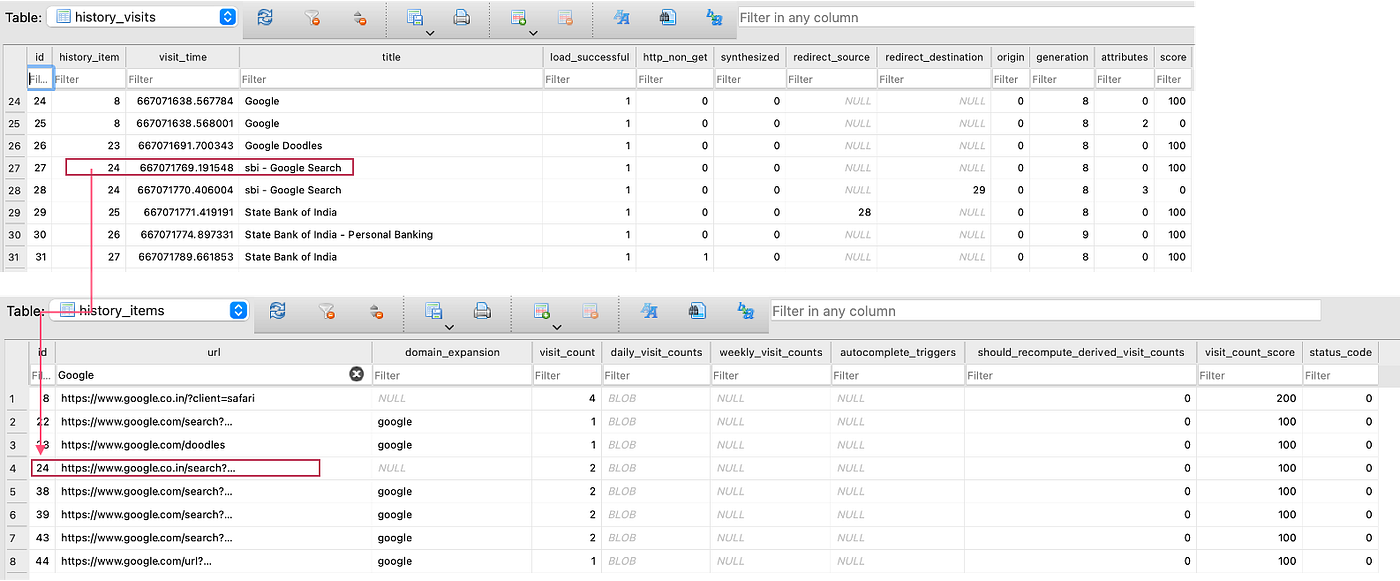This screenshot has width=1400, height=581.
Task: Clear sorting in history_visits toolbar
Action: (359, 17)
